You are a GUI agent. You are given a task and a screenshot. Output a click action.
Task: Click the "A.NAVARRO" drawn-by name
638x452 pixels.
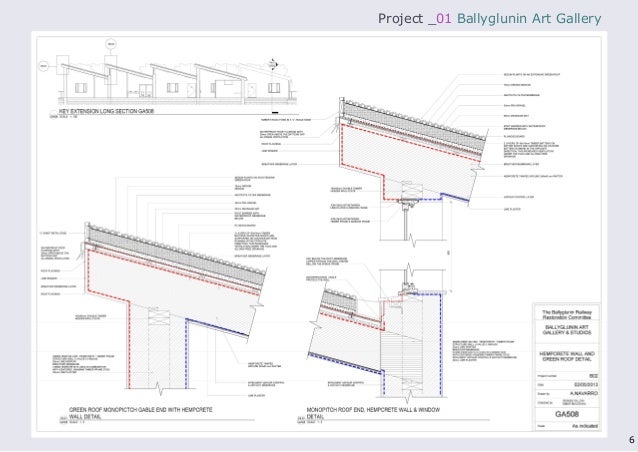click(584, 393)
